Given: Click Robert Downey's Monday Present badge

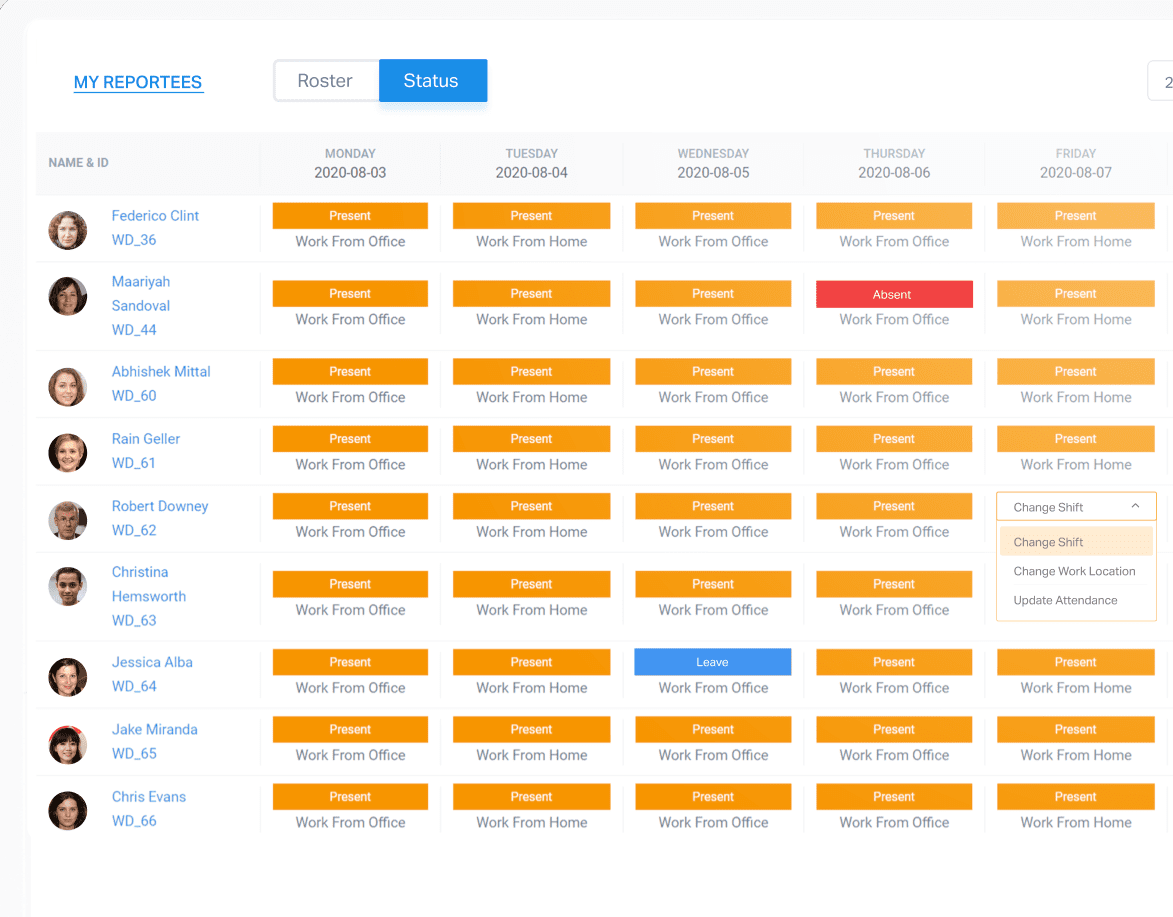Looking at the screenshot, I should point(350,506).
